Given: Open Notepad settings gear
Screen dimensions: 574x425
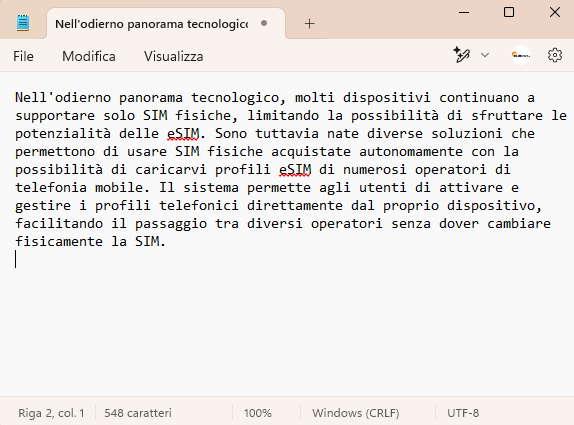Looking at the screenshot, I should [555, 55].
